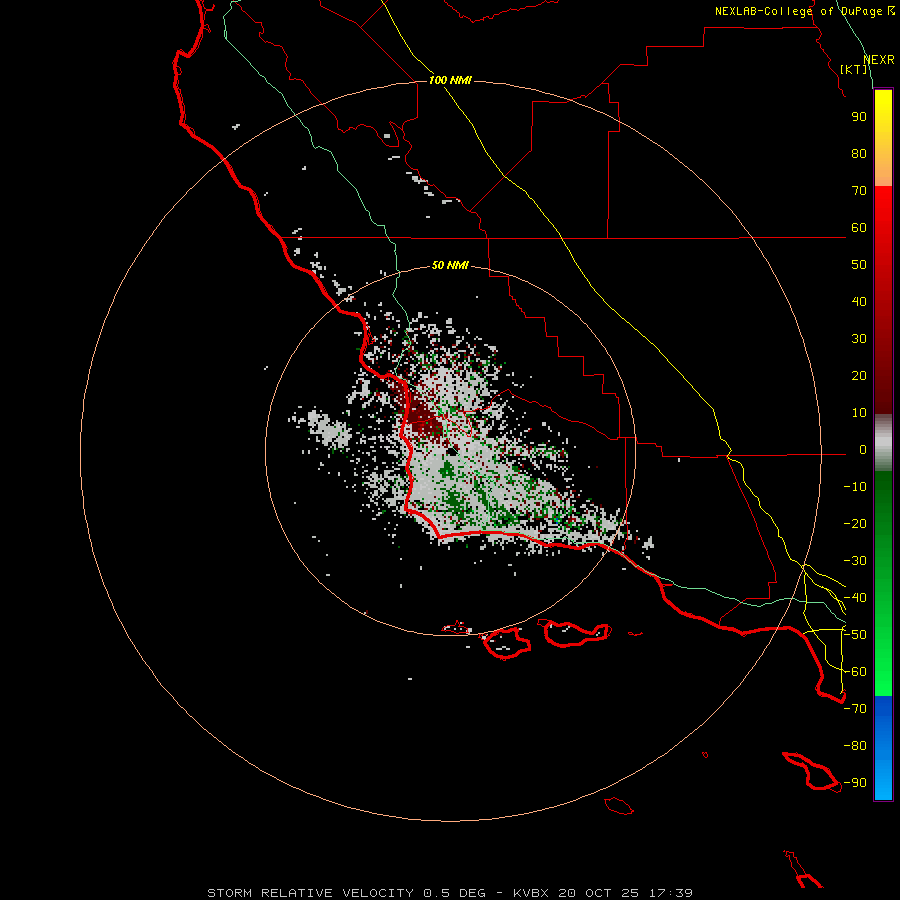Select the 0 value on velocity scale

tap(863, 450)
